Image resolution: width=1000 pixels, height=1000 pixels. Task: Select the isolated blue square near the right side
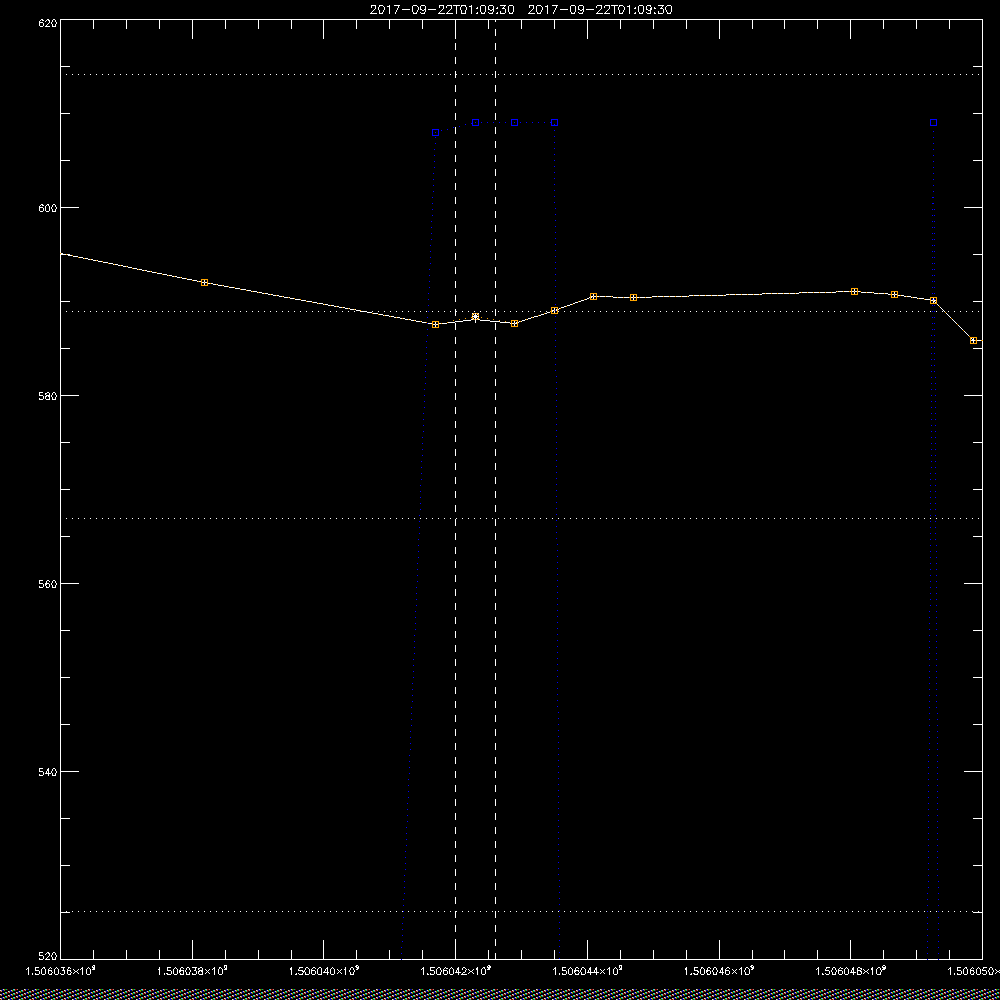click(934, 122)
